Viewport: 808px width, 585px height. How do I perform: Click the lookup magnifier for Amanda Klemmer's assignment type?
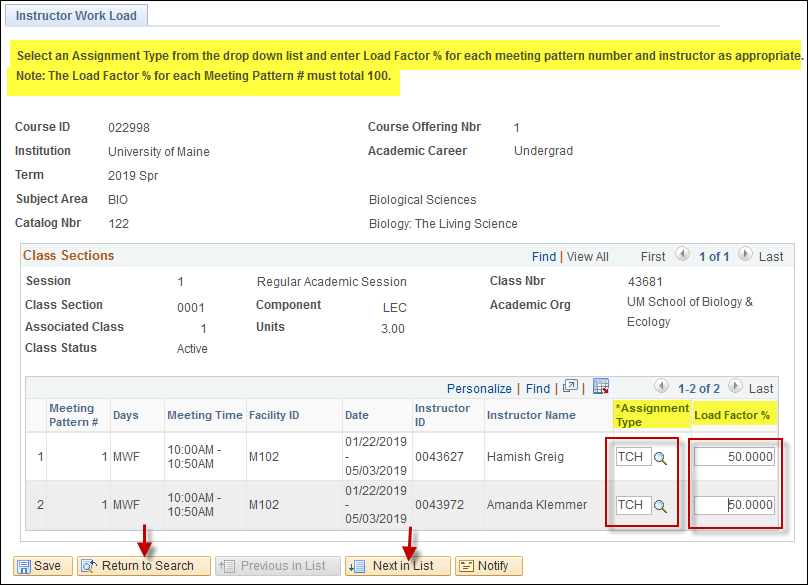(660, 506)
